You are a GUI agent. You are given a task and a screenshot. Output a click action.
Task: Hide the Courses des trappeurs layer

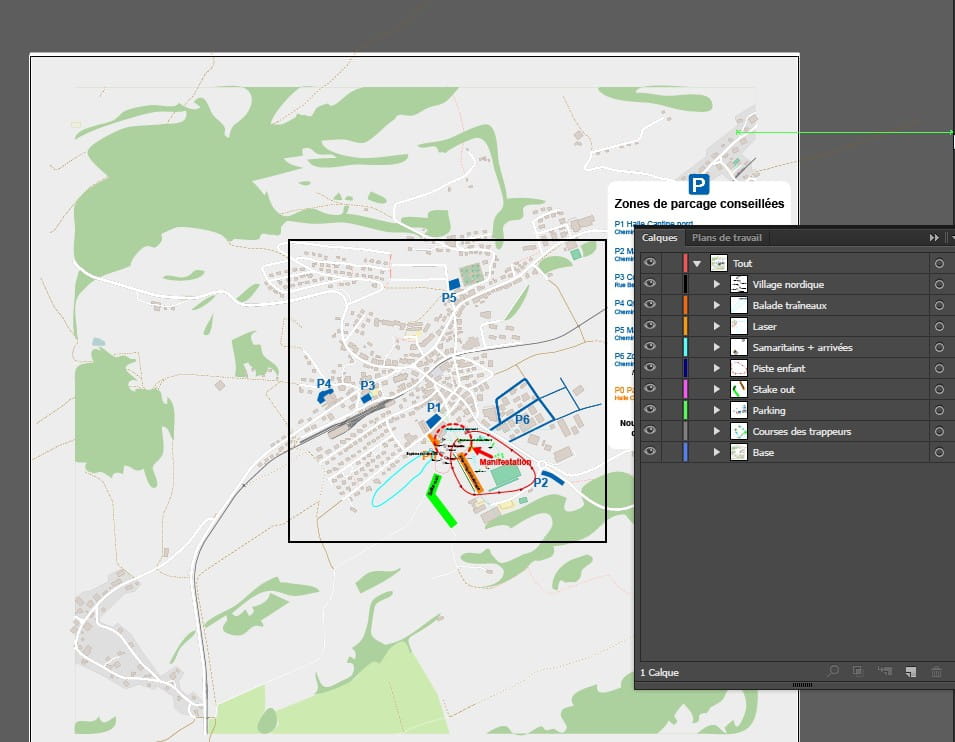click(x=650, y=432)
